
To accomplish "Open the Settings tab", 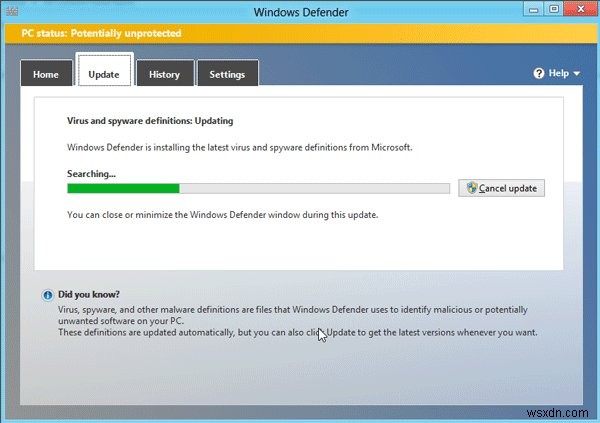I will coord(227,73).
